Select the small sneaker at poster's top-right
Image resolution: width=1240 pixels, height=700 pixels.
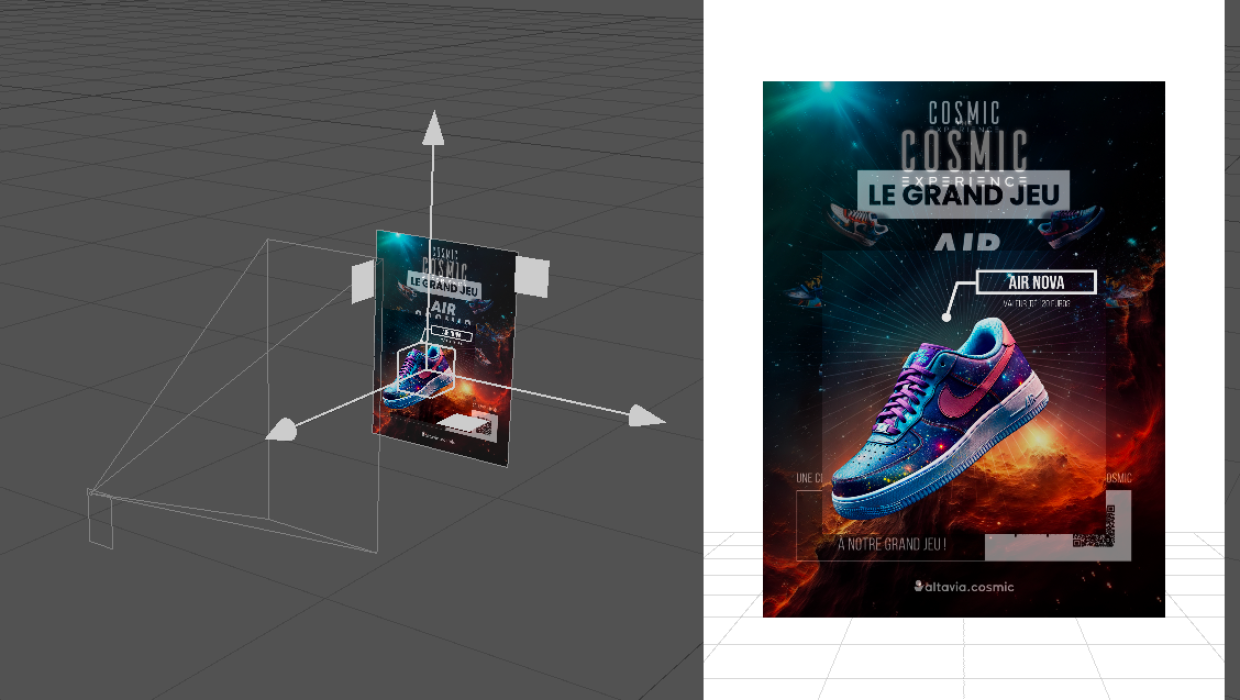[x=1070, y=225]
